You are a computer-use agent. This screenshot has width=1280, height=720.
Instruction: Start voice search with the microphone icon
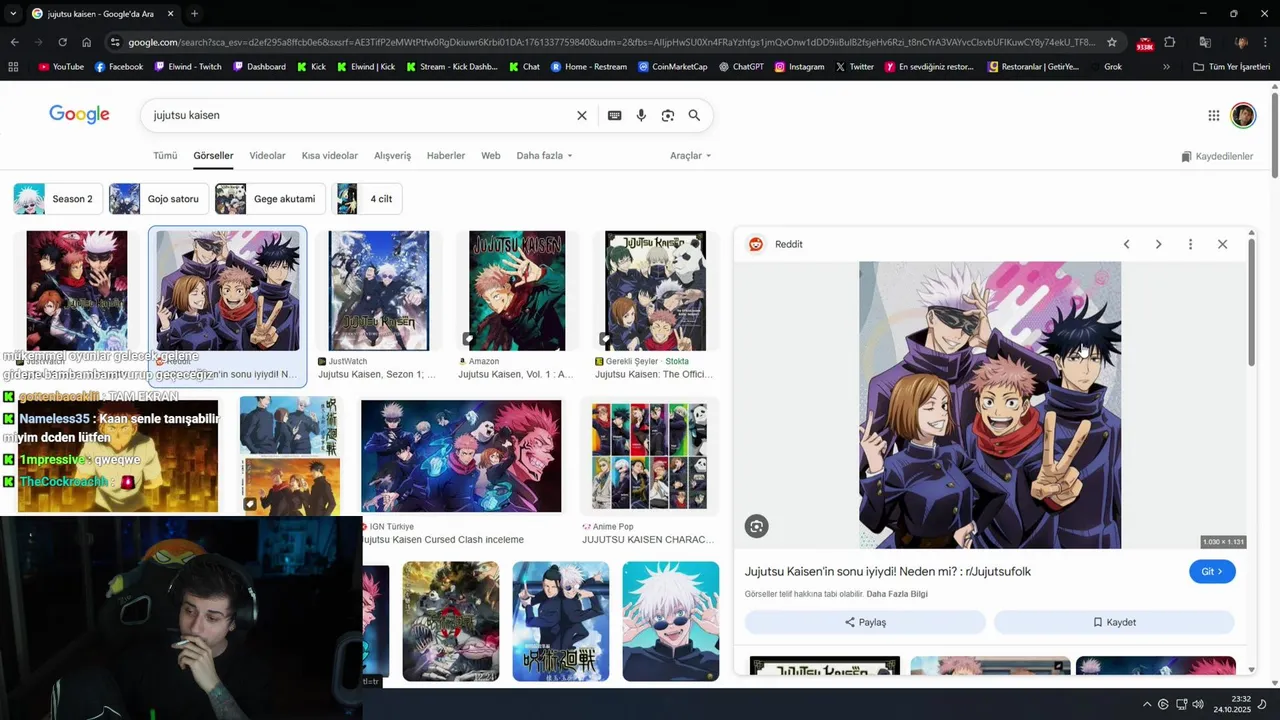(x=641, y=116)
